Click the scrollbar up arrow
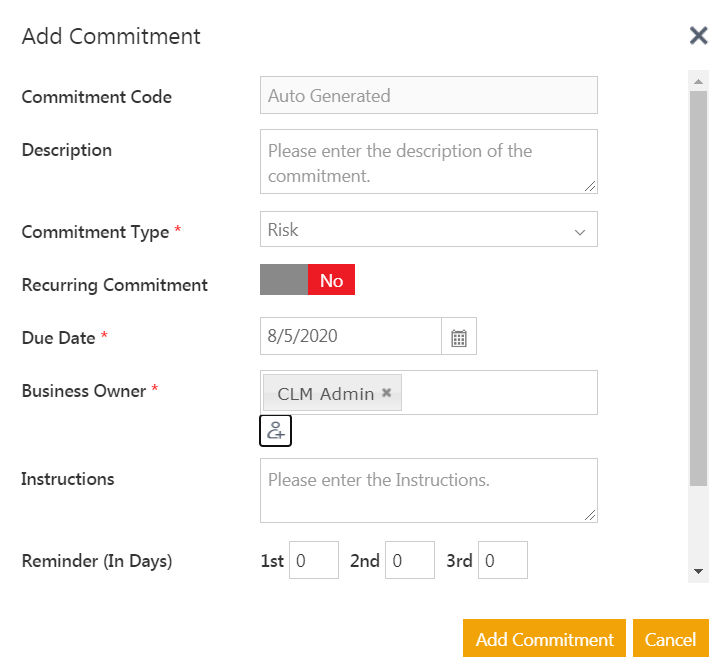Screen dimensions: 724x665 [698, 79]
